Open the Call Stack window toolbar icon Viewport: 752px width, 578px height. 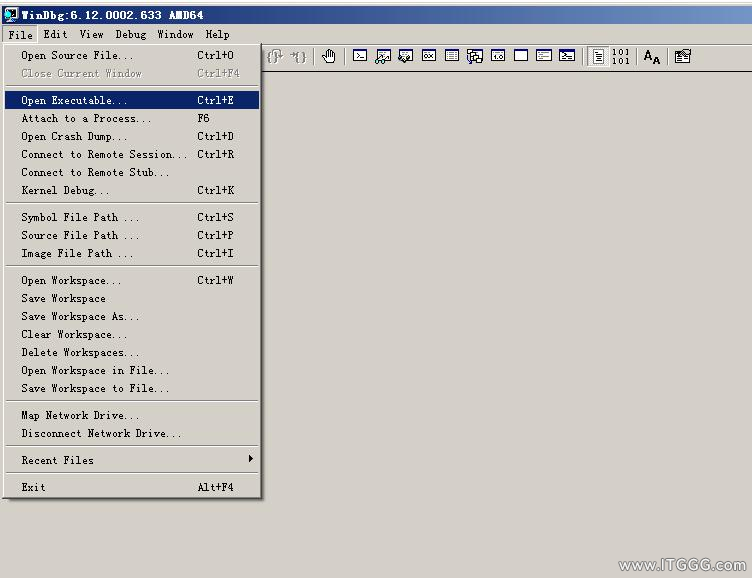475,56
